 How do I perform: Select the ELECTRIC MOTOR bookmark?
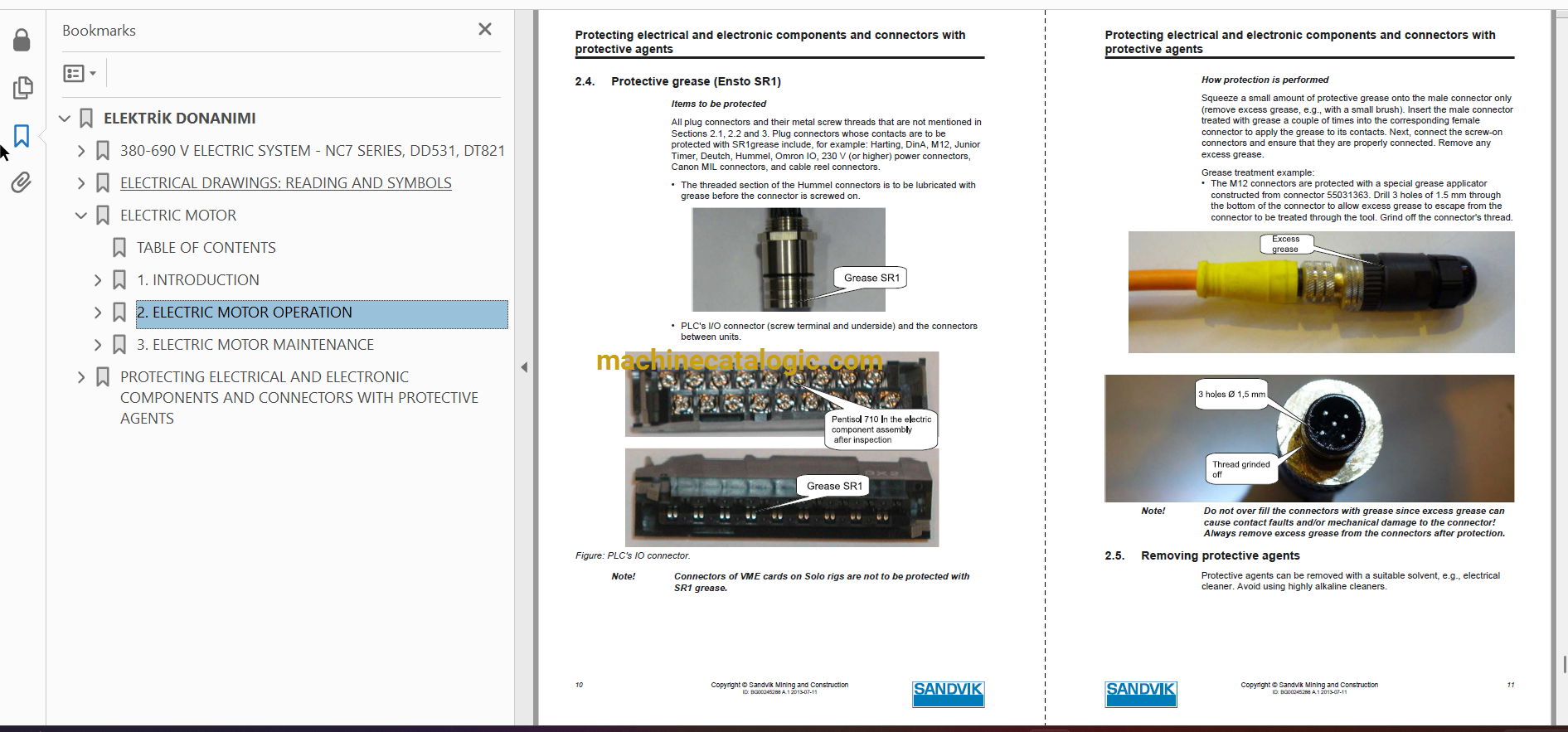tap(178, 216)
